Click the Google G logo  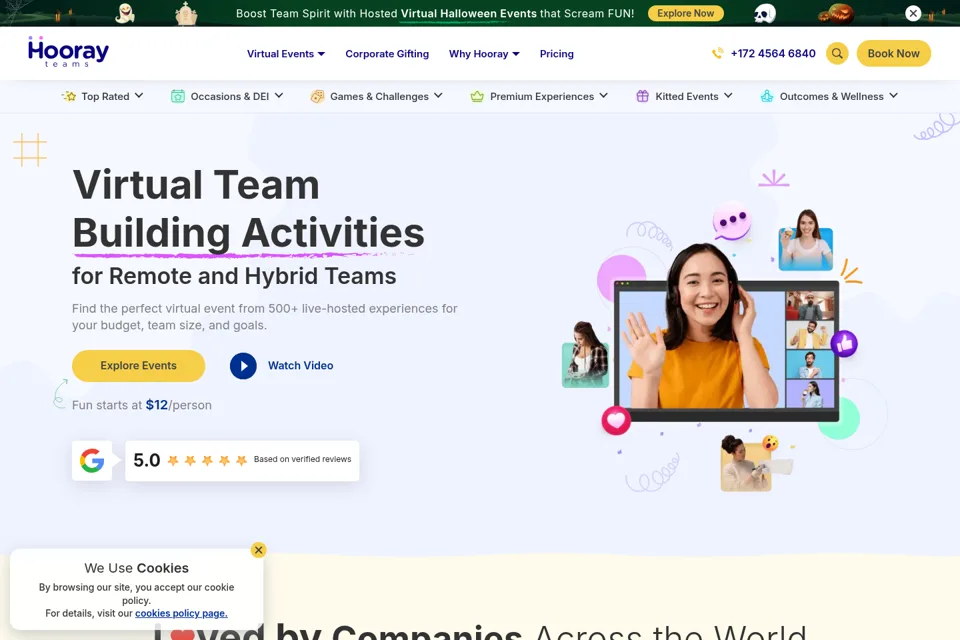pyautogui.click(x=92, y=461)
